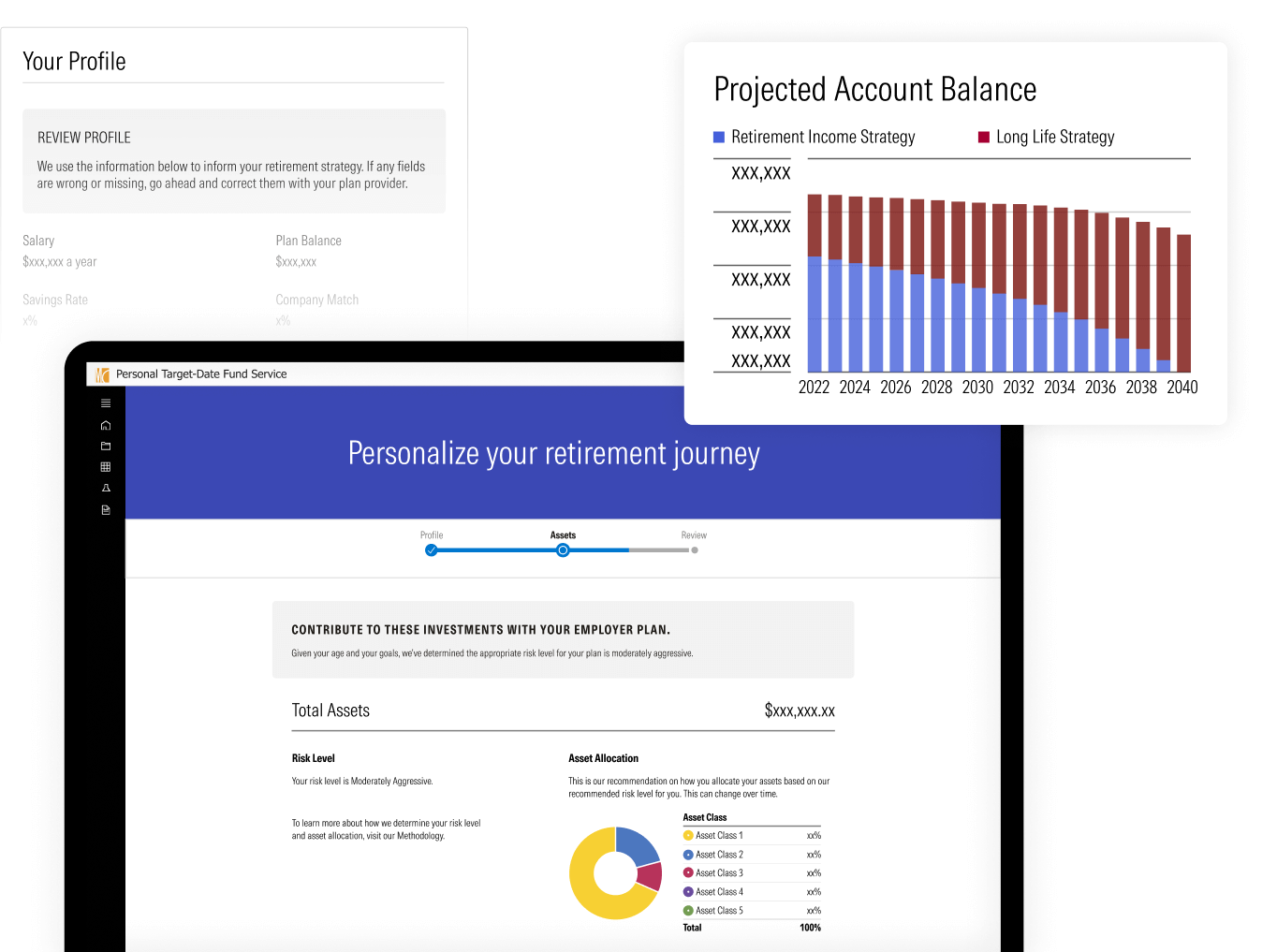Image resolution: width=1277 pixels, height=952 pixels.
Task: Select the Asset Class 2 blue marker
Action: point(688,855)
